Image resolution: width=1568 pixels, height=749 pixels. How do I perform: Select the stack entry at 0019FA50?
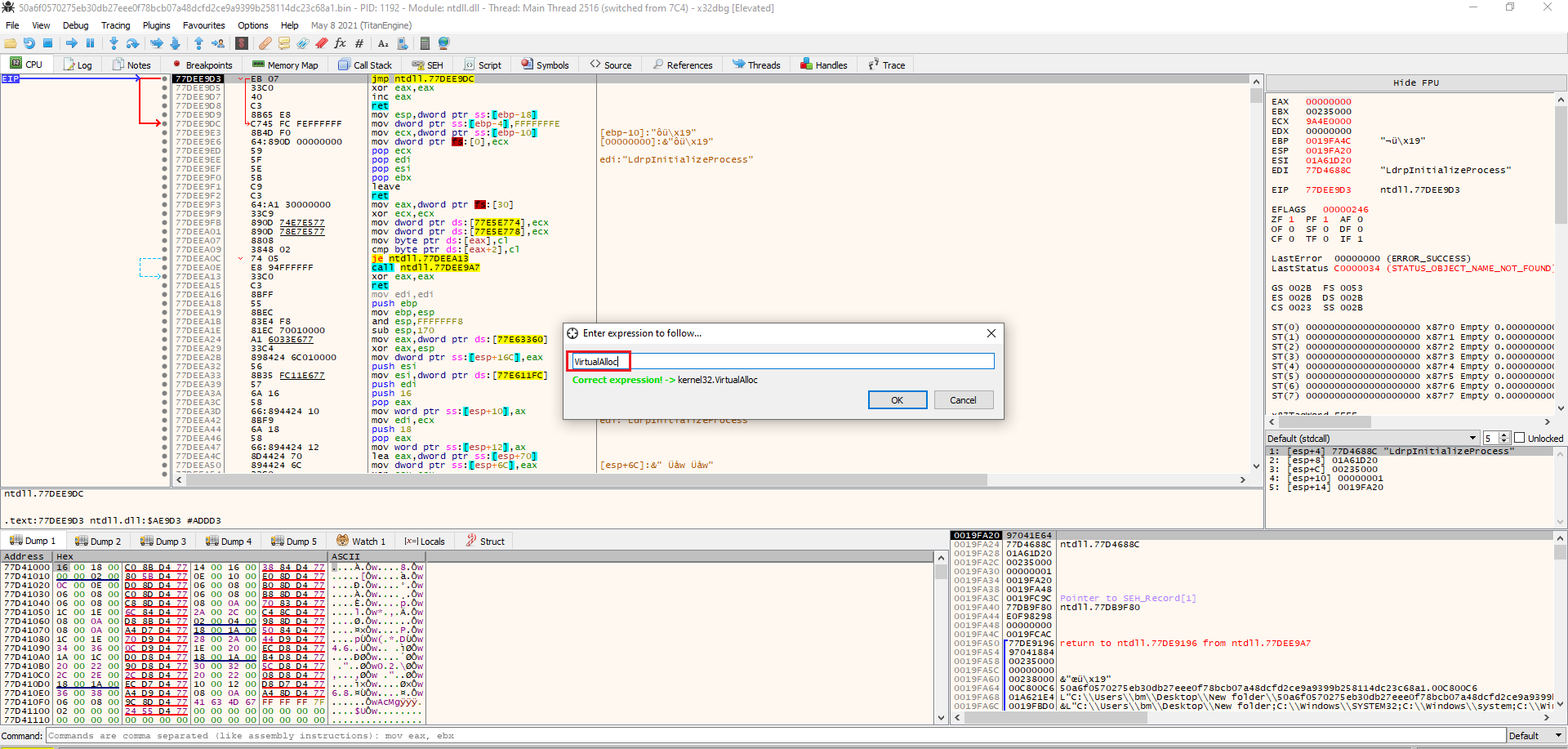coord(1253,644)
